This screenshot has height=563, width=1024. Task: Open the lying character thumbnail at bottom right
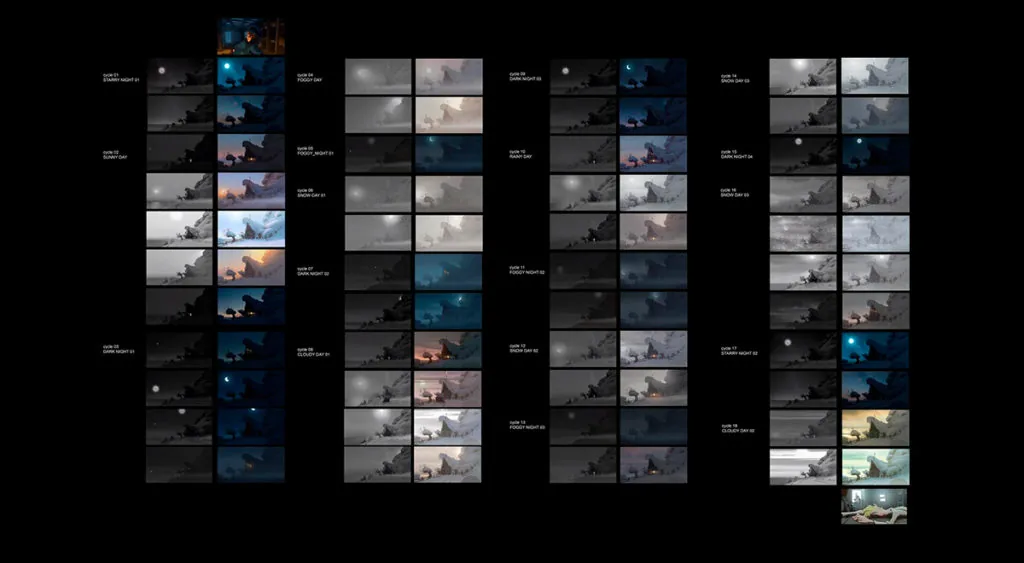874,506
